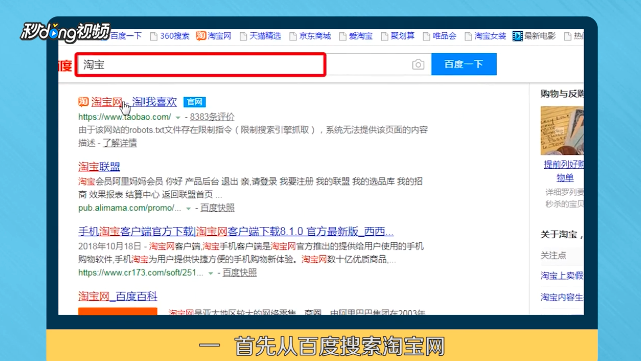Image resolution: width=641 pixels, height=361 pixels.
Task: Click the page icon beside 聚划算 bookmark
Action: pos(384,36)
